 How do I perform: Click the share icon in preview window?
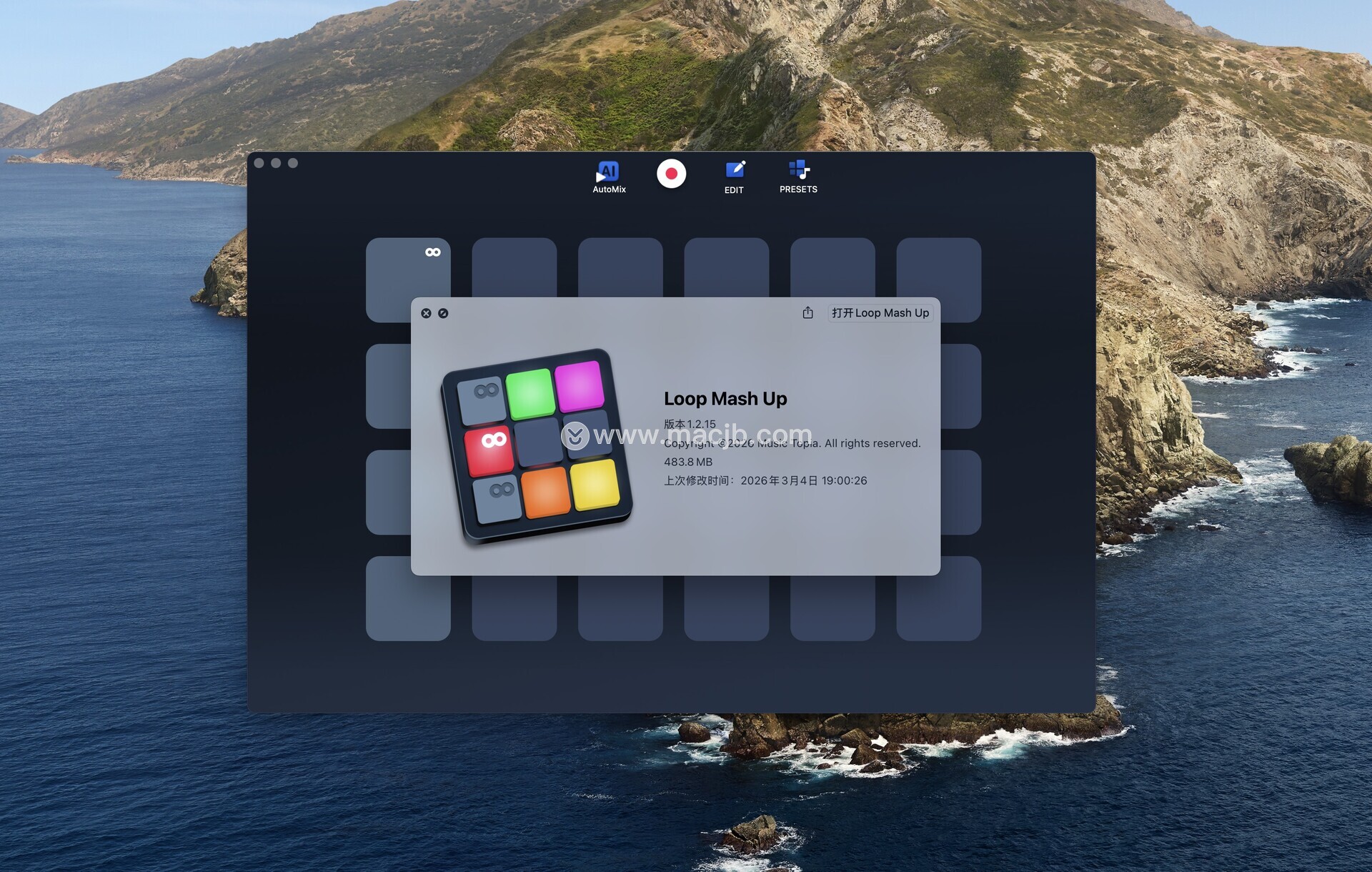807,313
